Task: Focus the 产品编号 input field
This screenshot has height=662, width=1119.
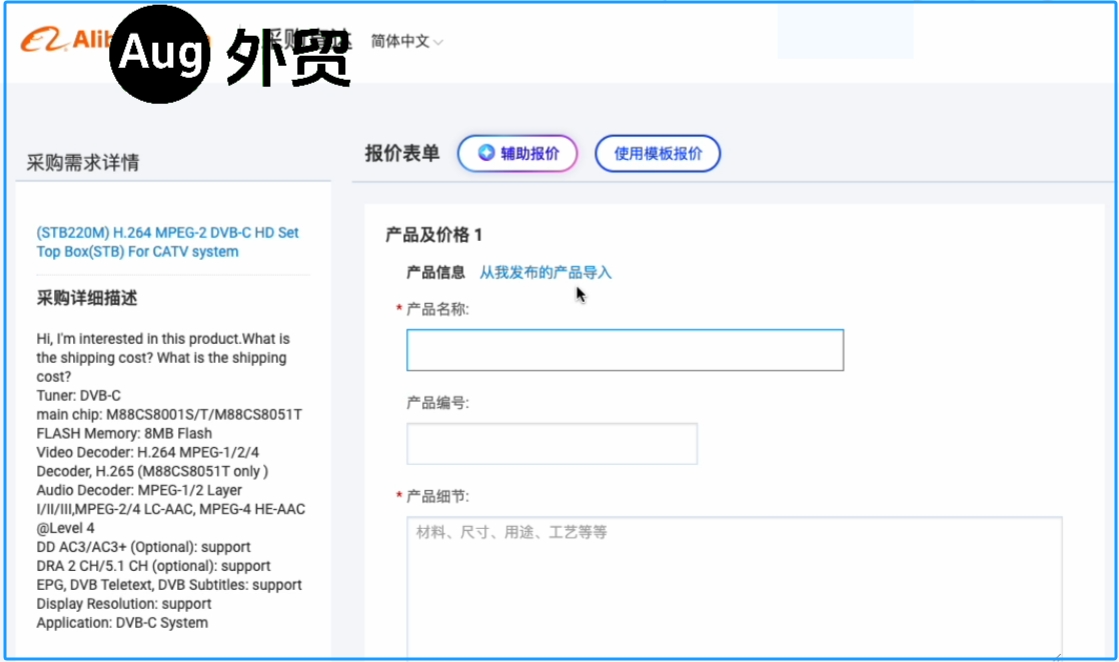Action: tap(552, 444)
